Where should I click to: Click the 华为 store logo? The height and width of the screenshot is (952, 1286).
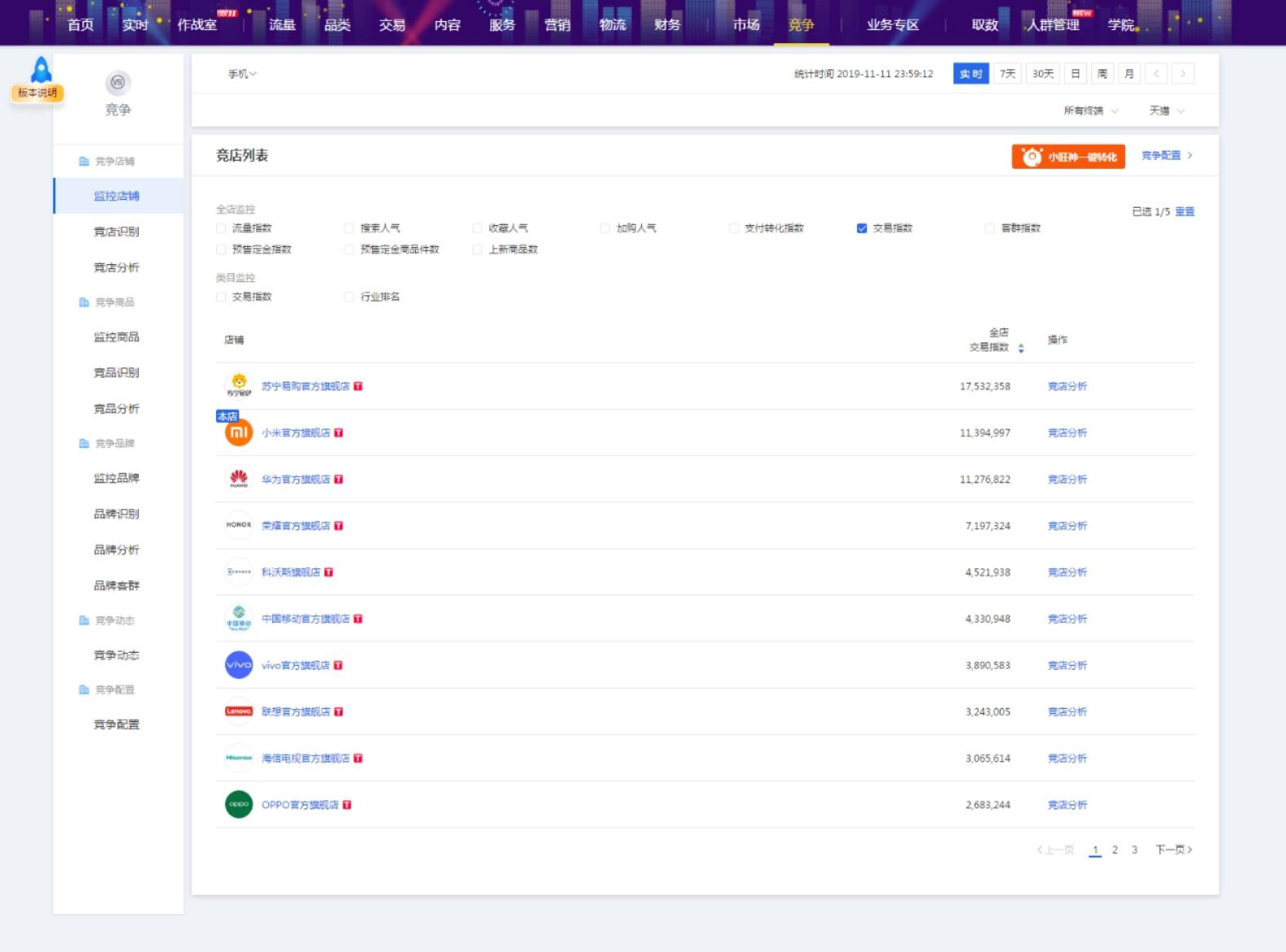coord(239,479)
